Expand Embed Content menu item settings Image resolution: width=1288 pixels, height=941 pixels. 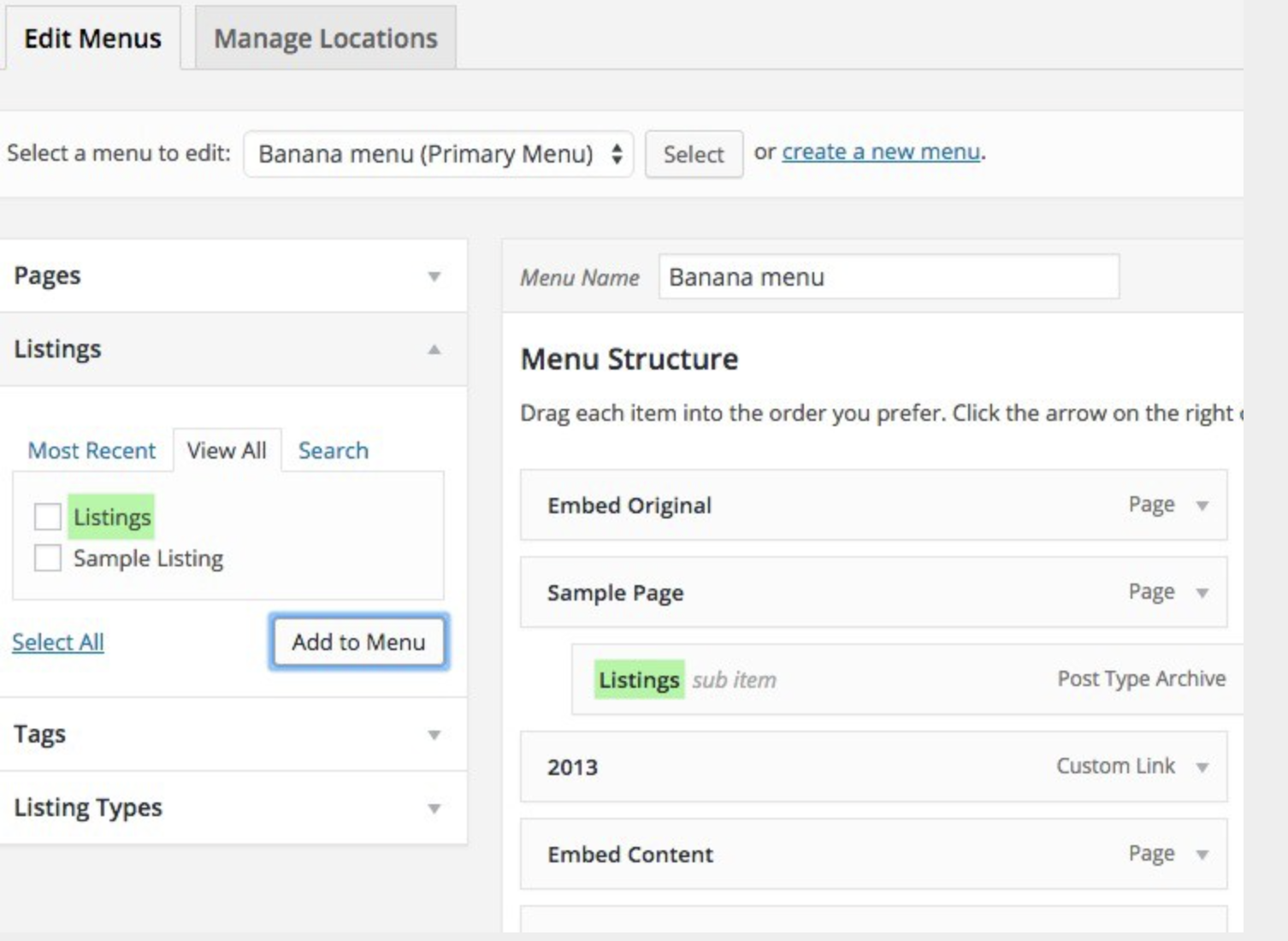(1202, 855)
